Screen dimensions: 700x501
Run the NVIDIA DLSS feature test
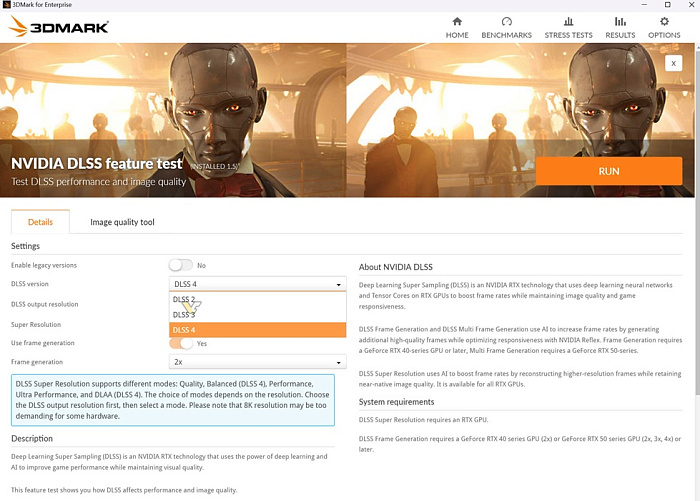coord(608,171)
